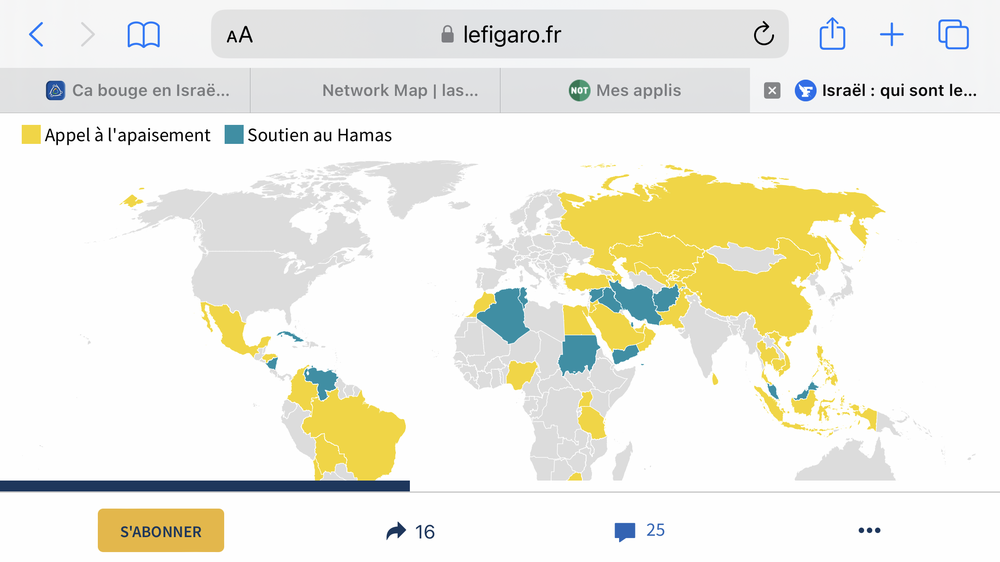Close the Israël article tab
1000x562 pixels.
click(772, 91)
